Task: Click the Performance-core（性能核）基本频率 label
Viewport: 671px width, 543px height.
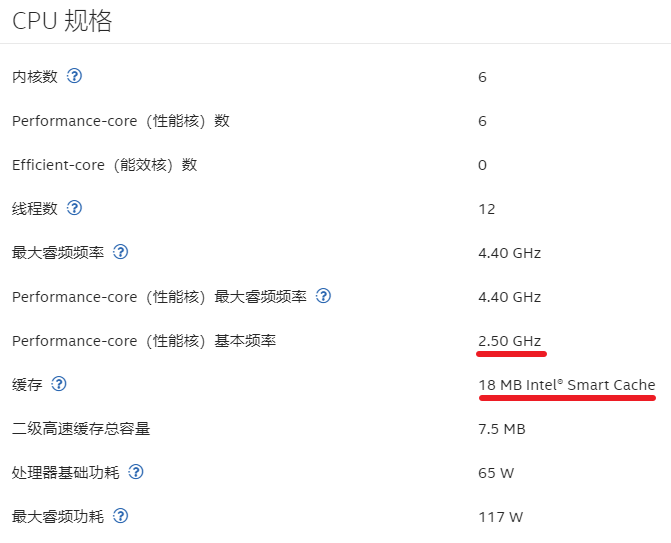Action: (x=143, y=341)
